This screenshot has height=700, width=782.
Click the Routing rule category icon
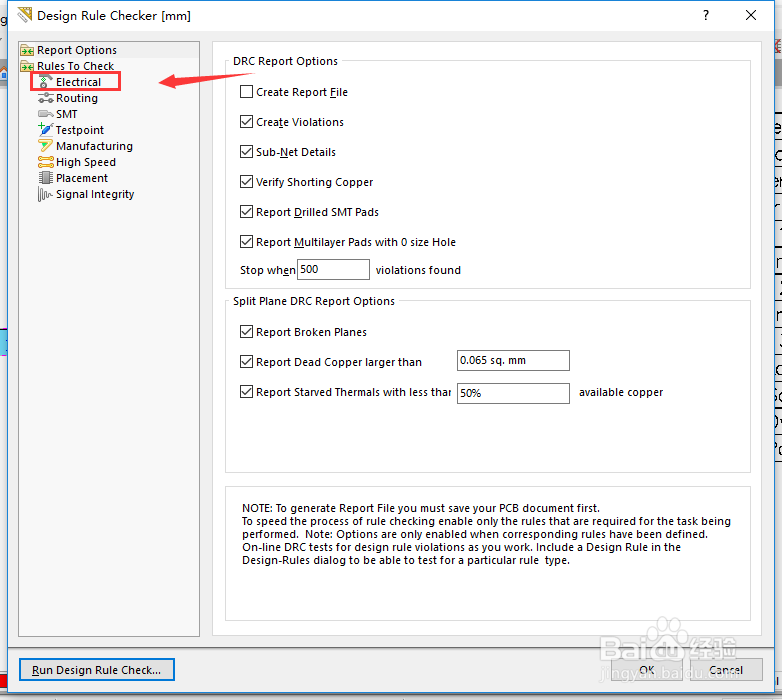coord(45,98)
